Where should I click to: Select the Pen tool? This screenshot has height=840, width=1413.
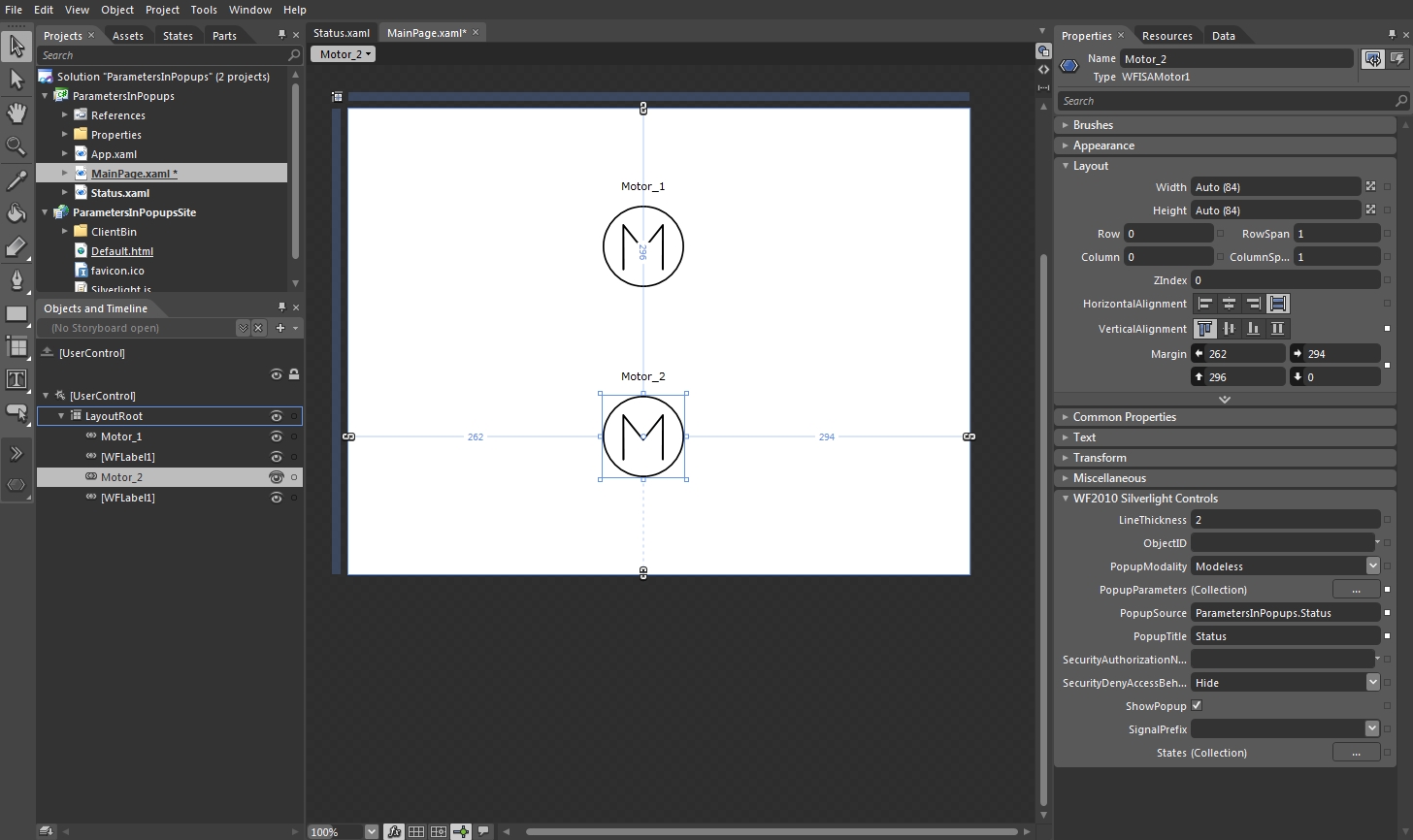[x=16, y=280]
